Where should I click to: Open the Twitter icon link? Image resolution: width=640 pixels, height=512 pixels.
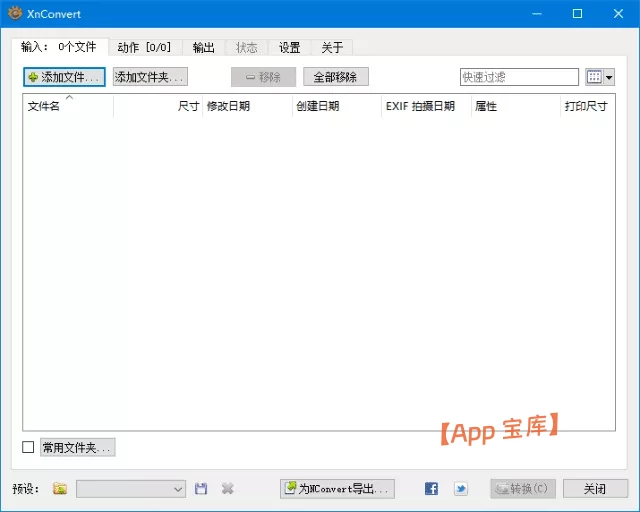(x=460, y=489)
